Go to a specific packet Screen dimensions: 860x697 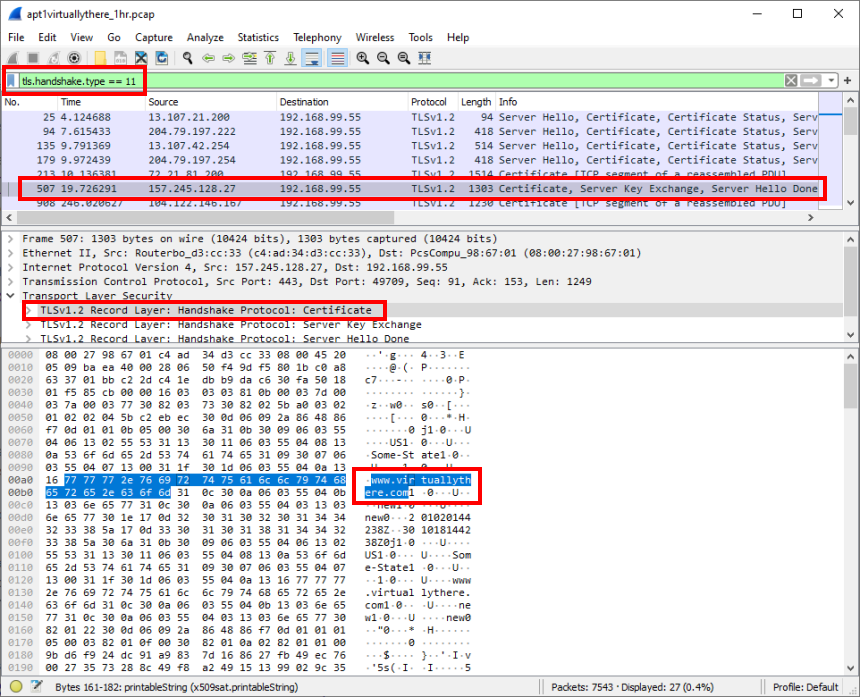(x=250, y=58)
